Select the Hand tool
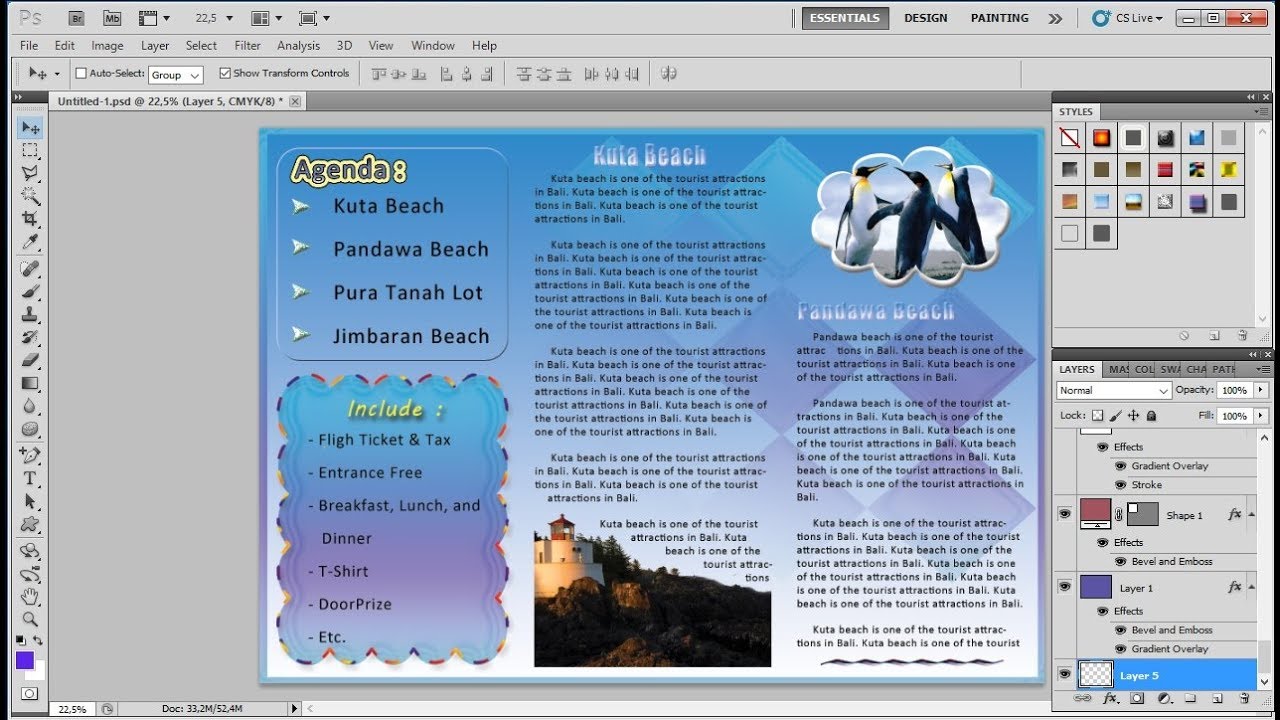 pyautogui.click(x=30, y=597)
